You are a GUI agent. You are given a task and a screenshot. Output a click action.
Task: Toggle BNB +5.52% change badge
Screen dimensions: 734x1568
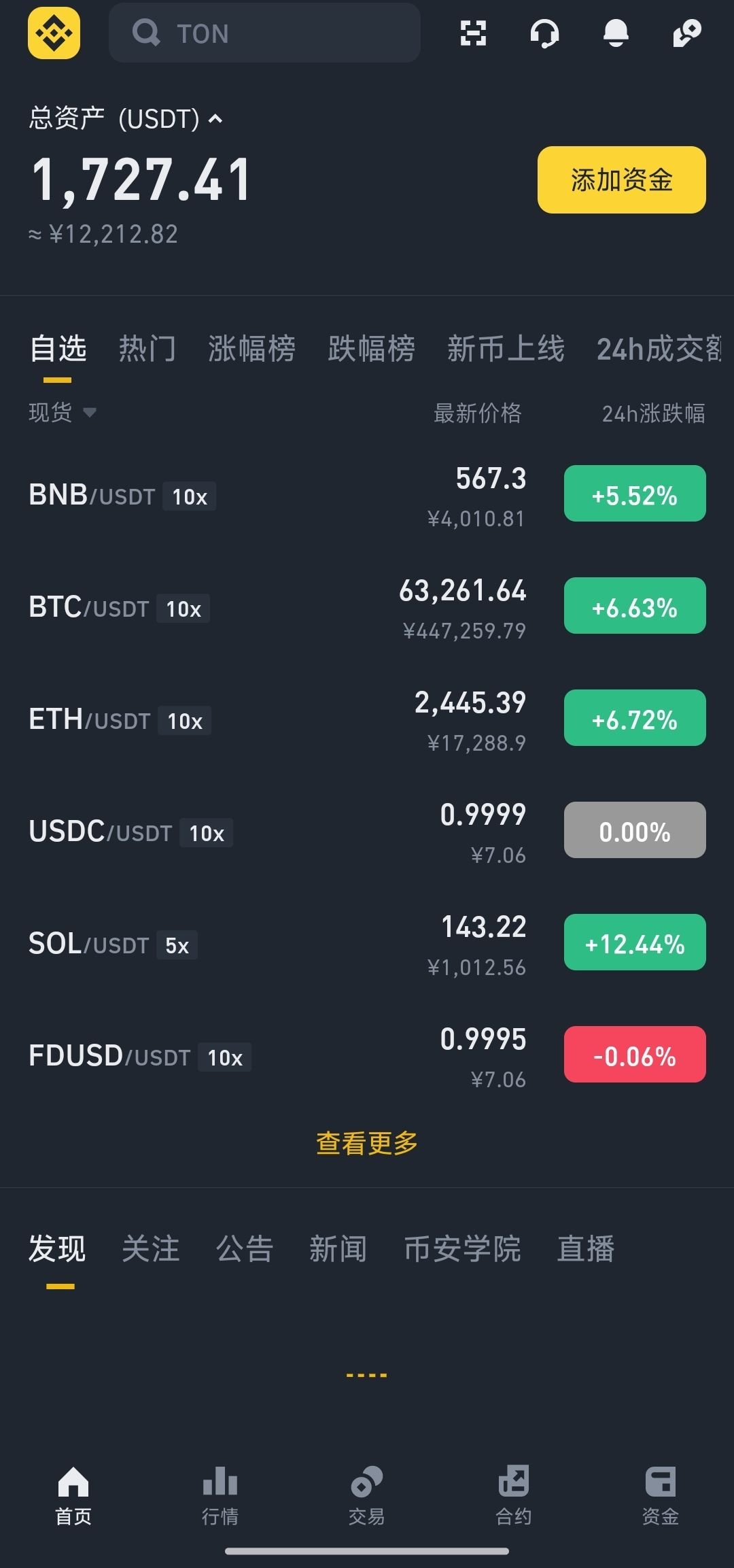point(634,494)
